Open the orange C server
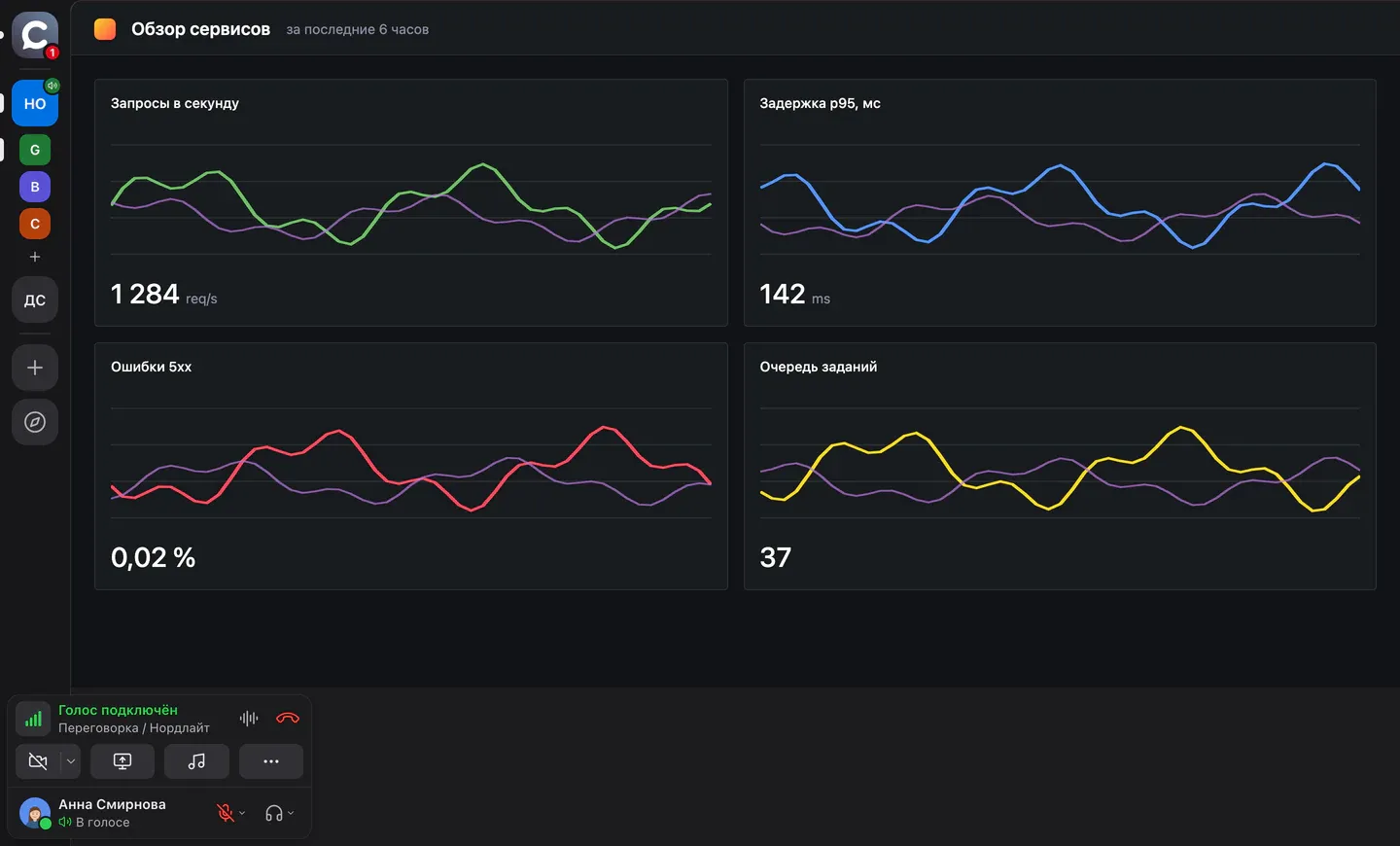 (35, 224)
